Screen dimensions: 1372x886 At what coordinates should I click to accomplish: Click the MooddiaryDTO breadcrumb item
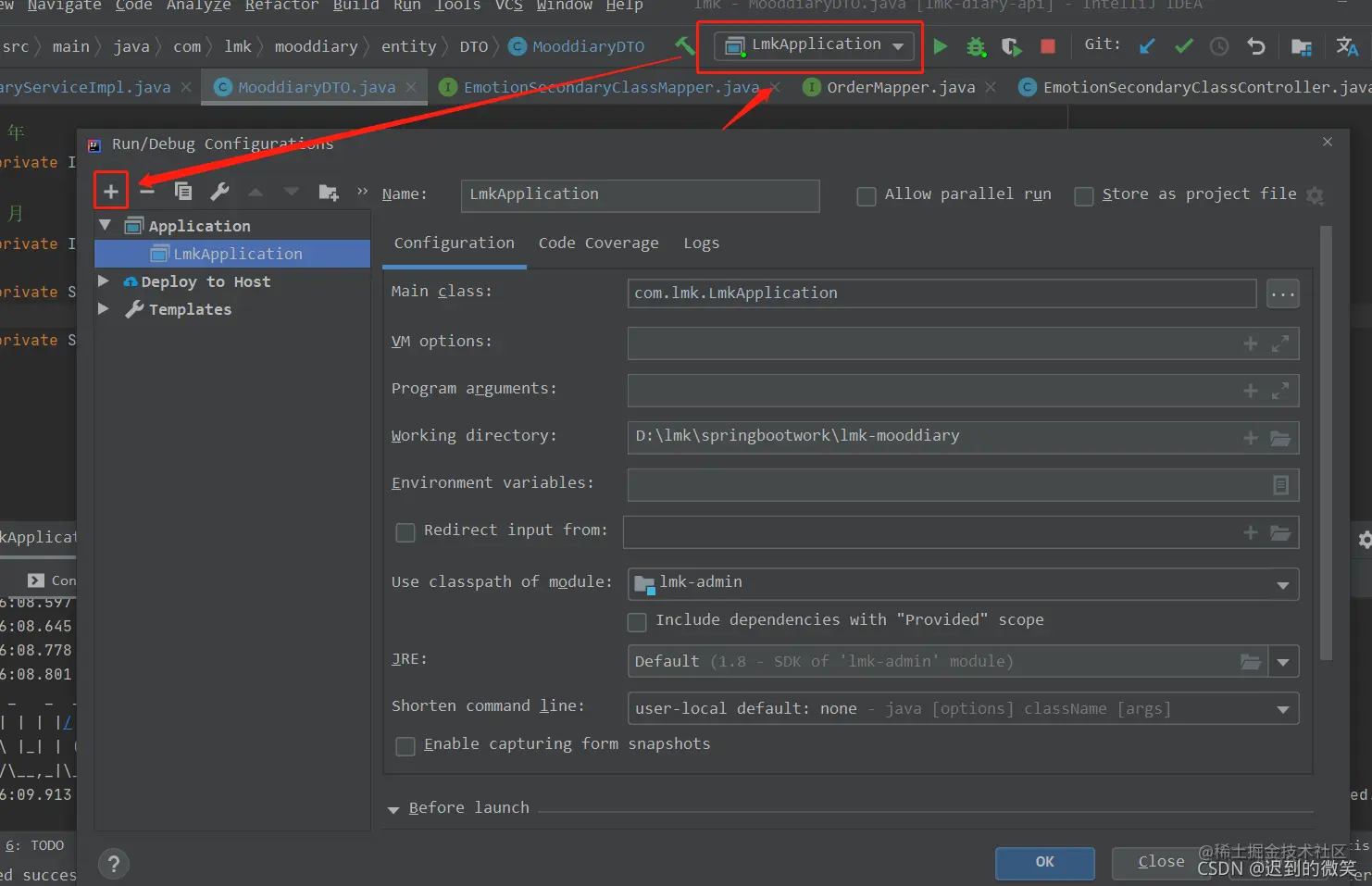pos(577,46)
